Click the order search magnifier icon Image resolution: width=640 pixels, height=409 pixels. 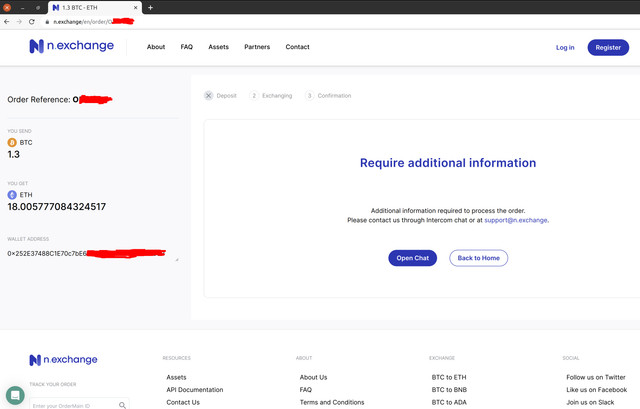(122, 405)
